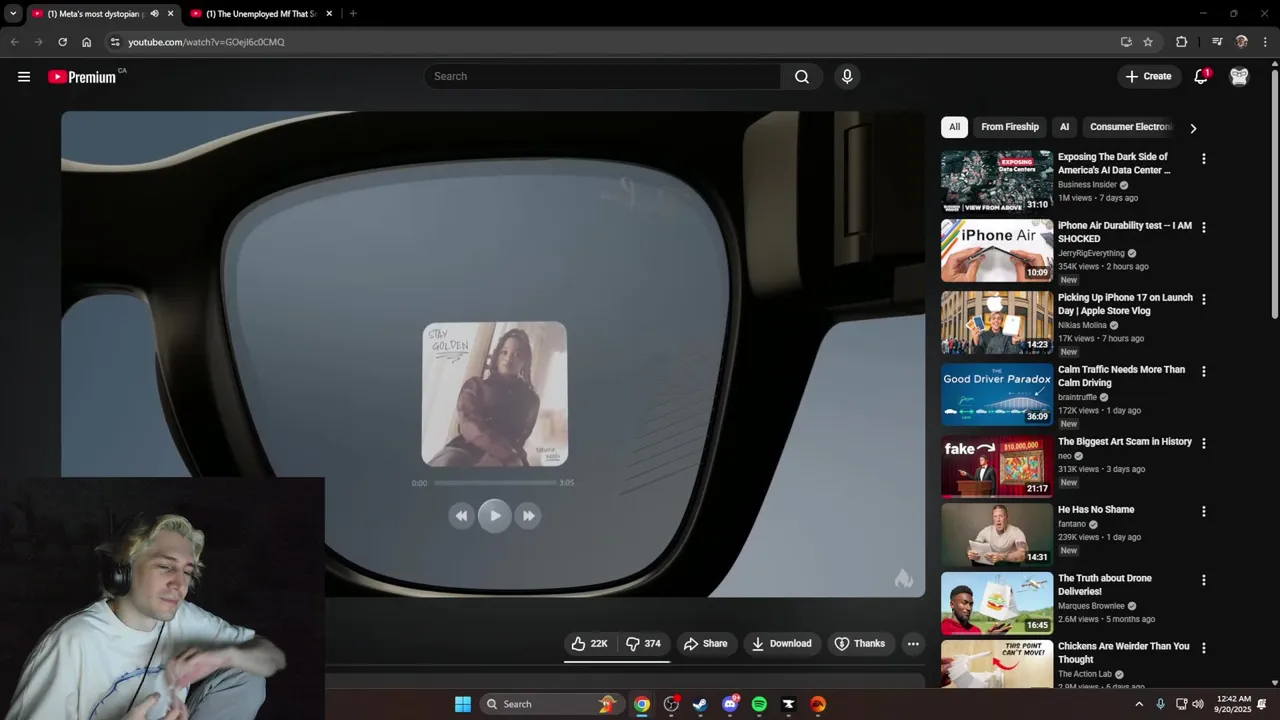Open Discord from the taskbar
This screenshot has width=1280, height=720.
730,704
